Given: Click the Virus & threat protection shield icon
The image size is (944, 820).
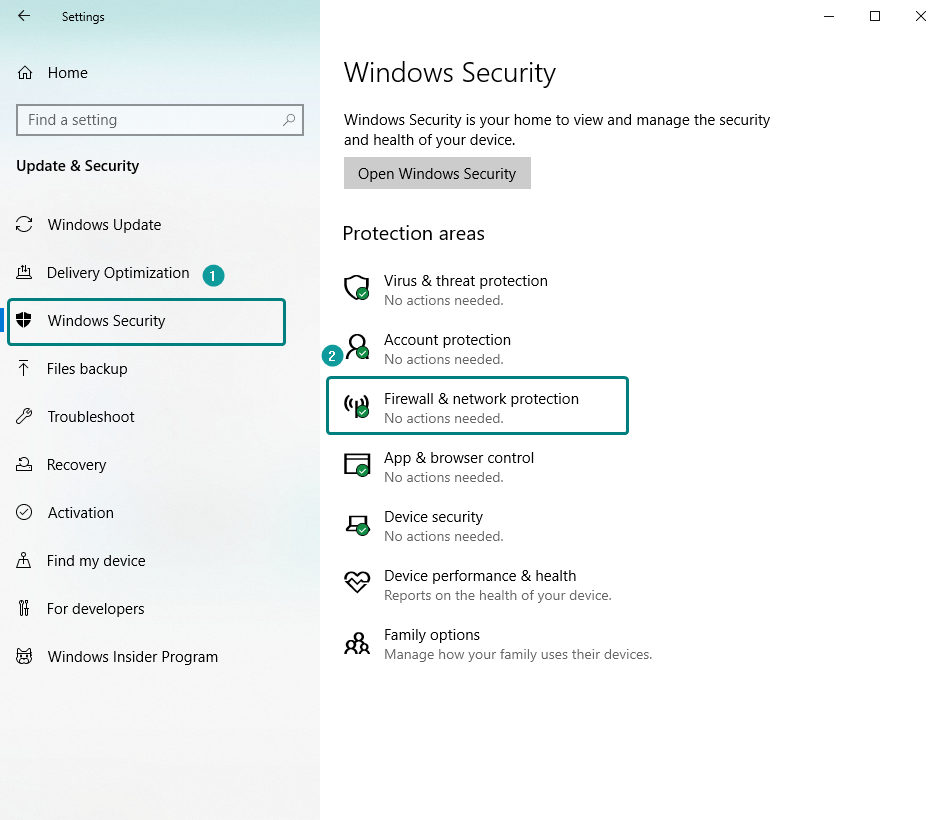Looking at the screenshot, I should (357, 288).
